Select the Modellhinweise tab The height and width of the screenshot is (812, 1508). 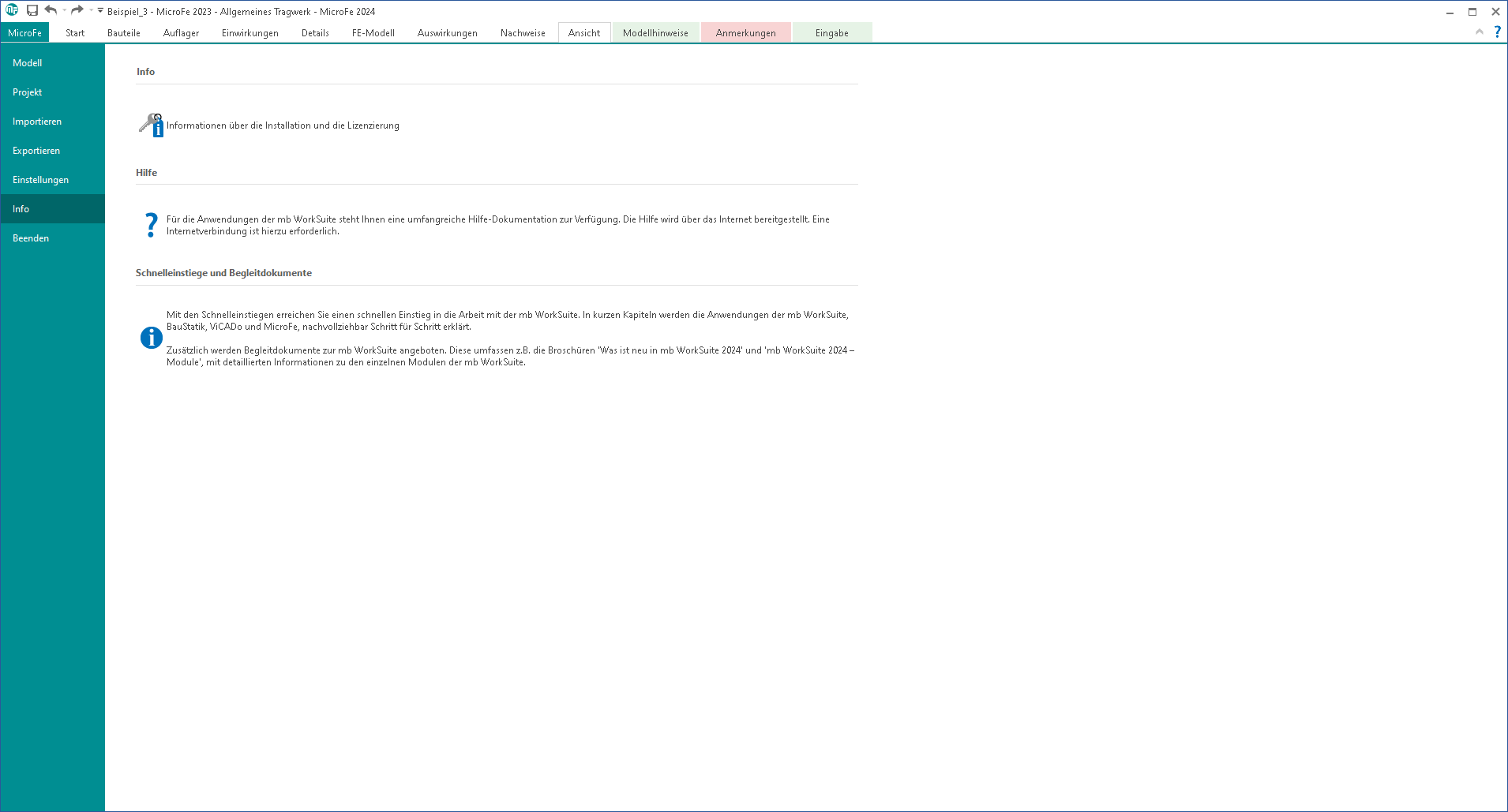coord(655,33)
